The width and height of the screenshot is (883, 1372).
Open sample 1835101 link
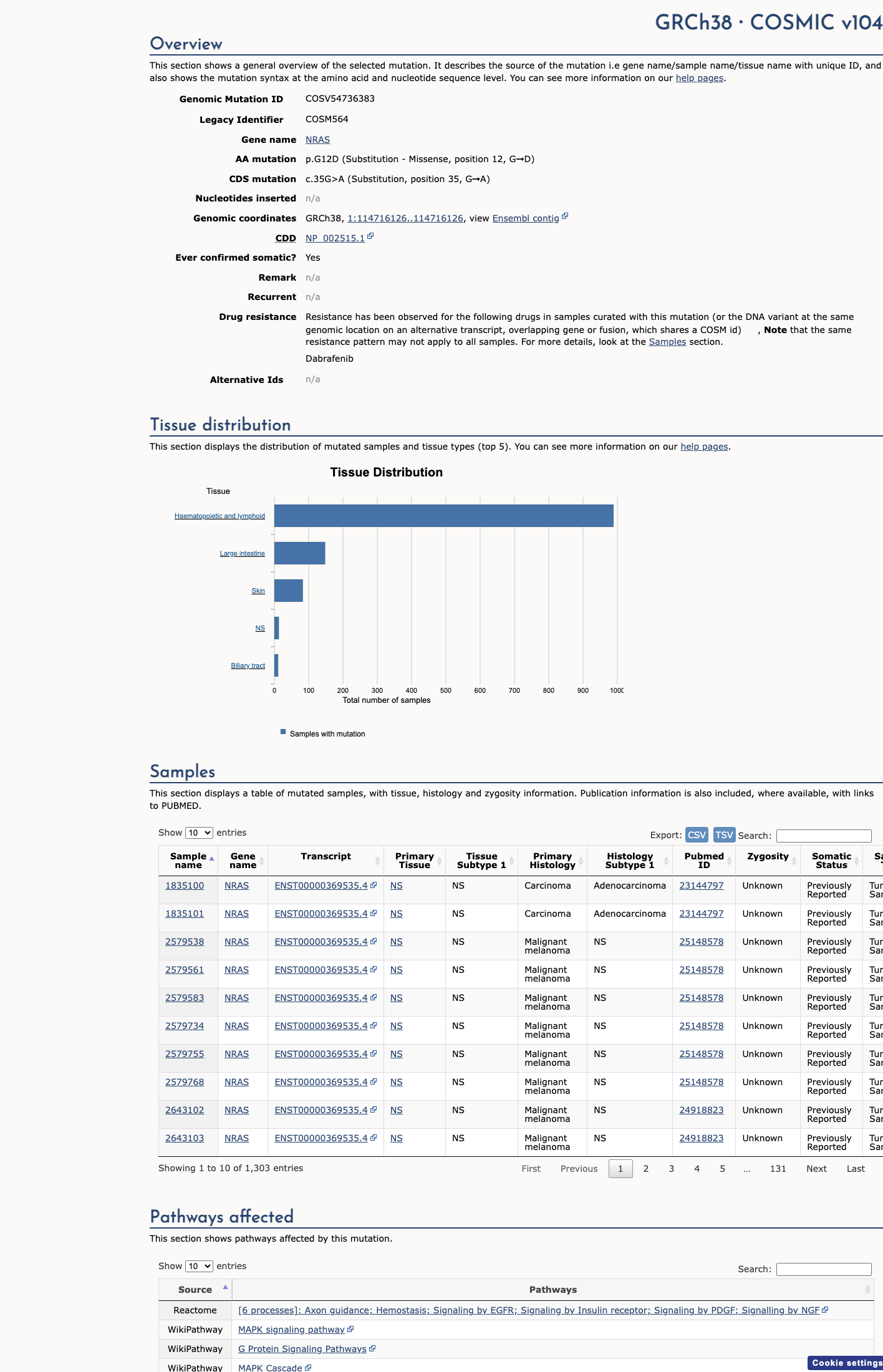185,914
